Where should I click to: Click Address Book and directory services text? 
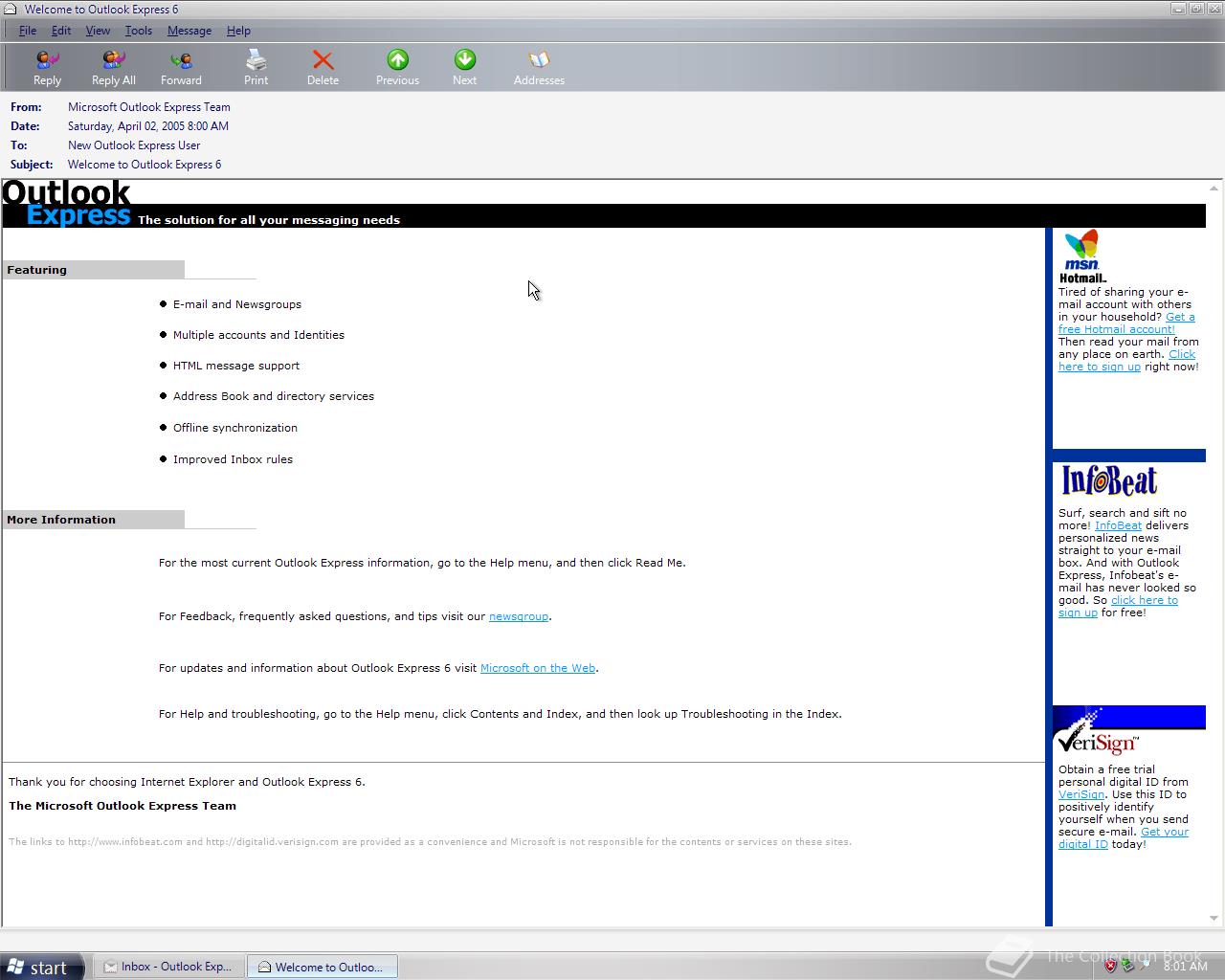pyautogui.click(x=274, y=396)
